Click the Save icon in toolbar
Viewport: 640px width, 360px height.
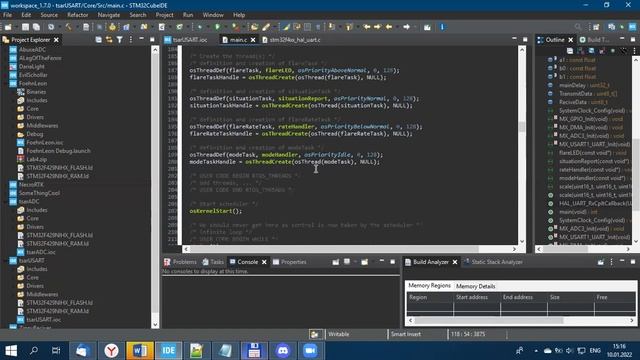25,27
